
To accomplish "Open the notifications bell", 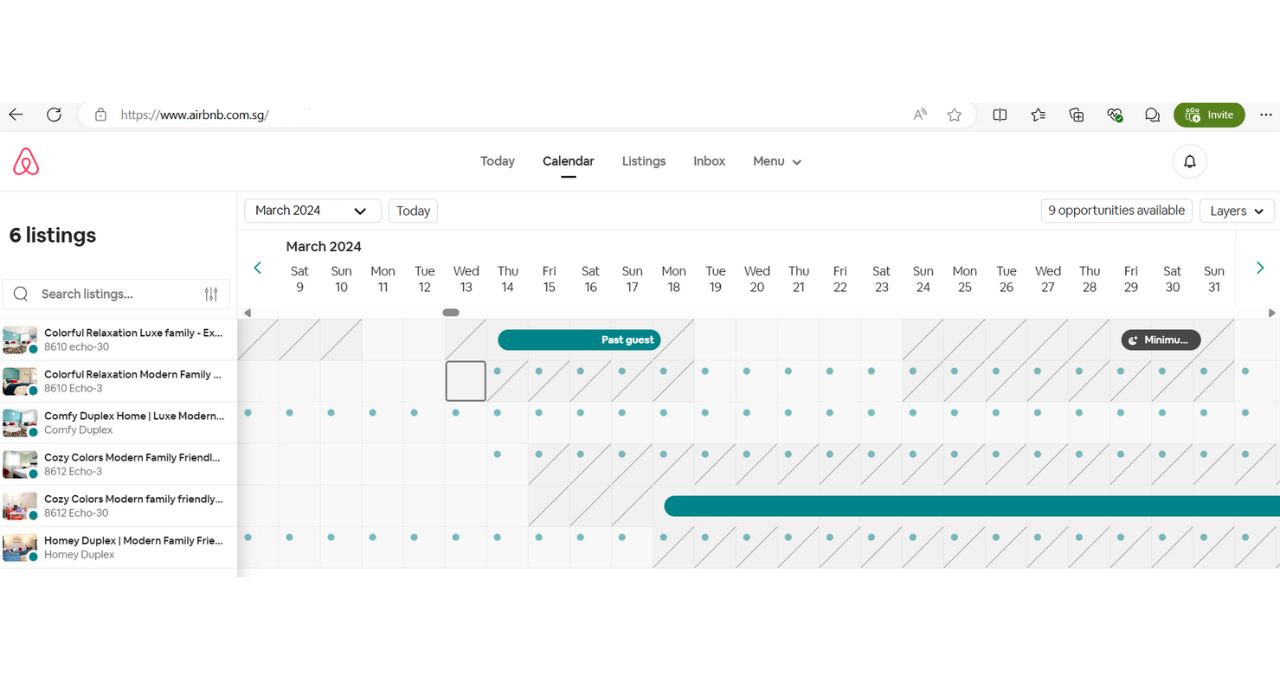I will point(1190,161).
